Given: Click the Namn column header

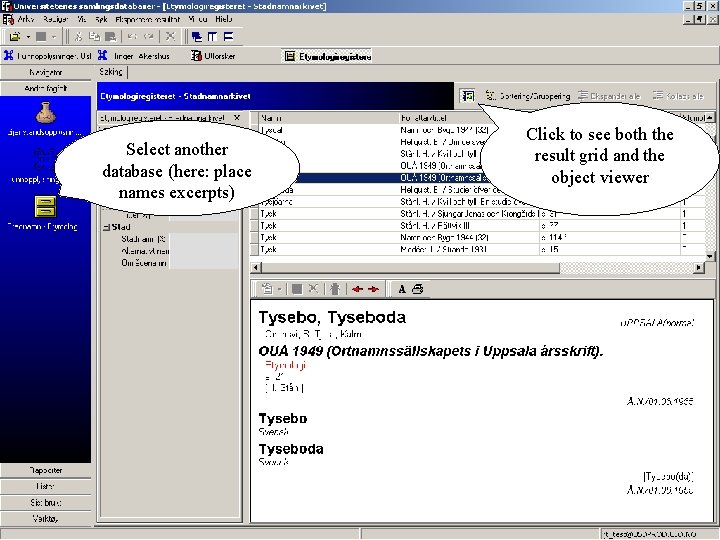Looking at the screenshot, I should click(x=329, y=118).
